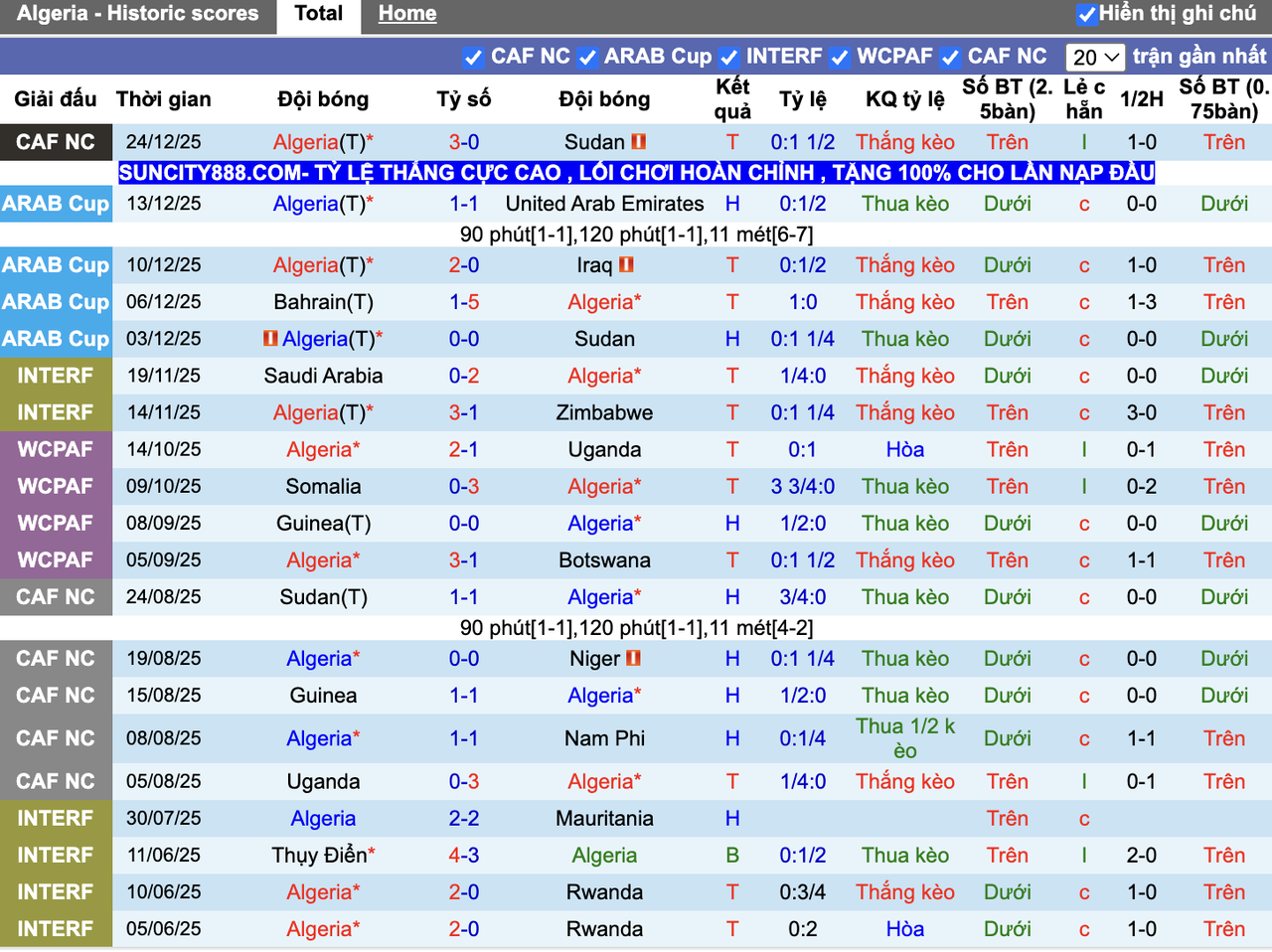Image resolution: width=1272 pixels, height=952 pixels.
Task: Uncheck the last CAF NC filter checkbox
Action: pyautogui.click(x=951, y=58)
